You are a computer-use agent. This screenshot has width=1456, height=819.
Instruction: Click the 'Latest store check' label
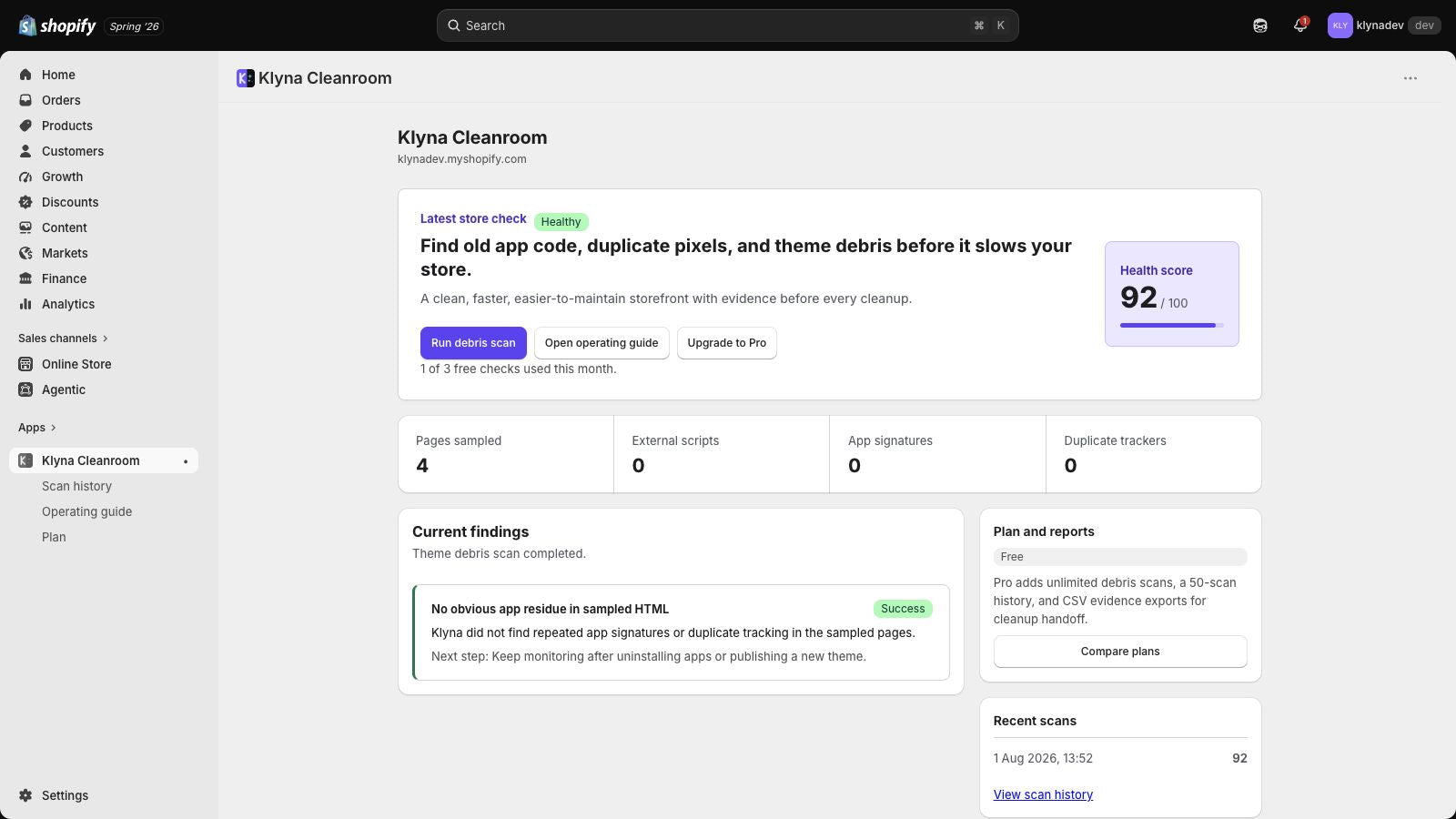(x=473, y=218)
